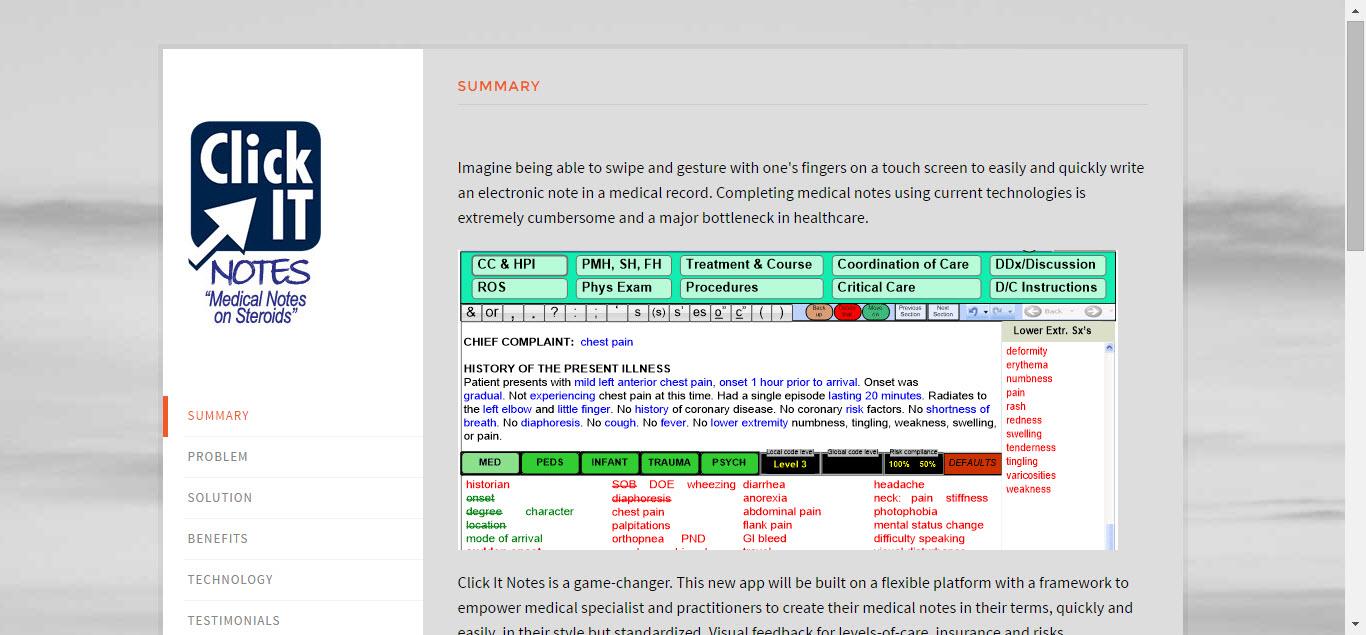The image size is (1366, 635).
Task: Click the Previous Section button
Action: click(x=910, y=312)
